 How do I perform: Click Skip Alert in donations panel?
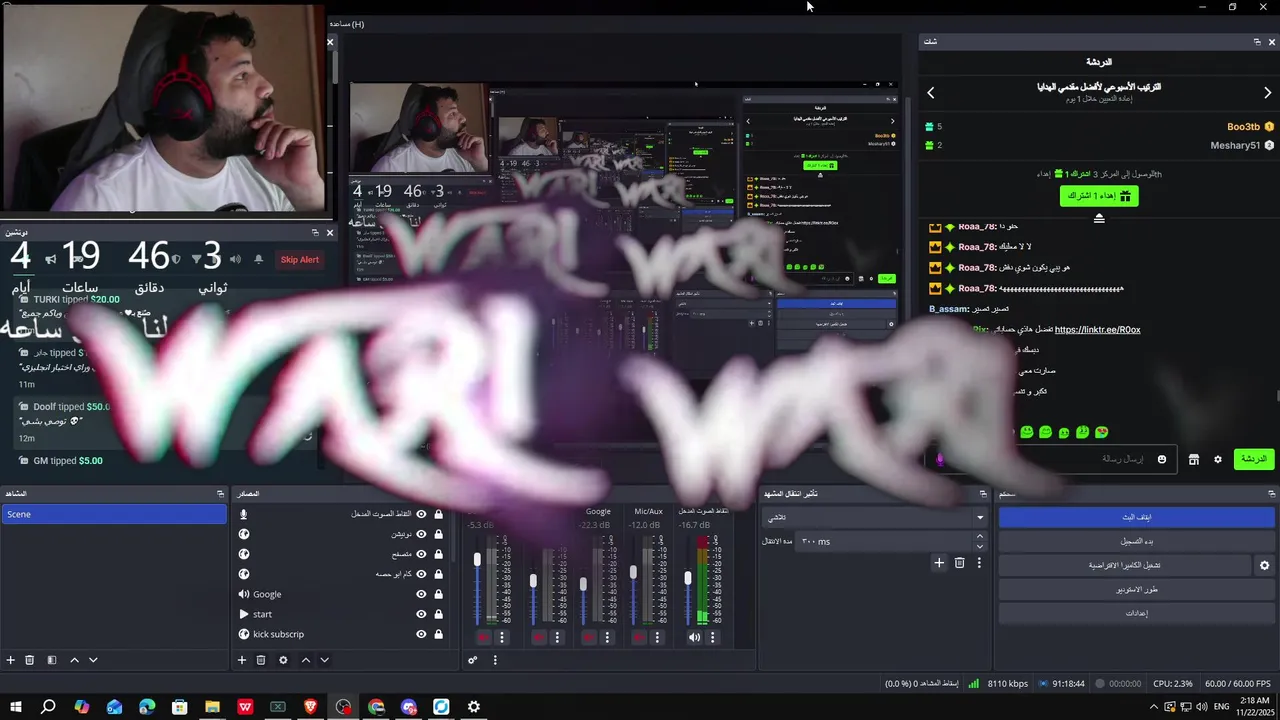300,260
